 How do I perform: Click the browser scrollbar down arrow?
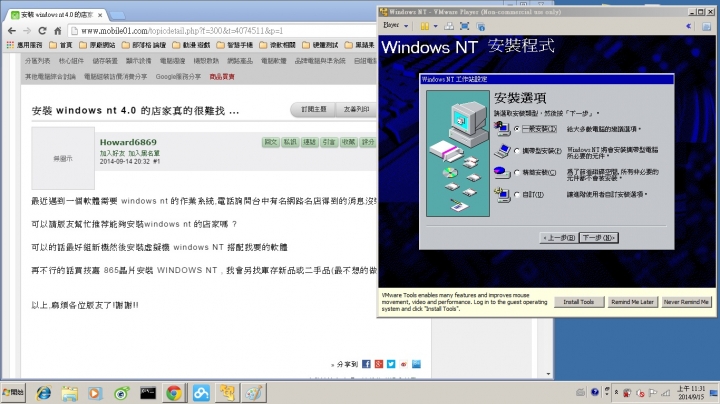coord(548,374)
